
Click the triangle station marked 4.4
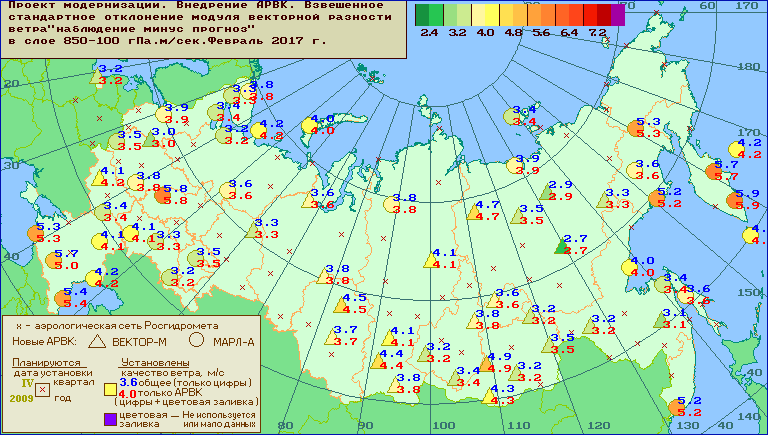378,362
